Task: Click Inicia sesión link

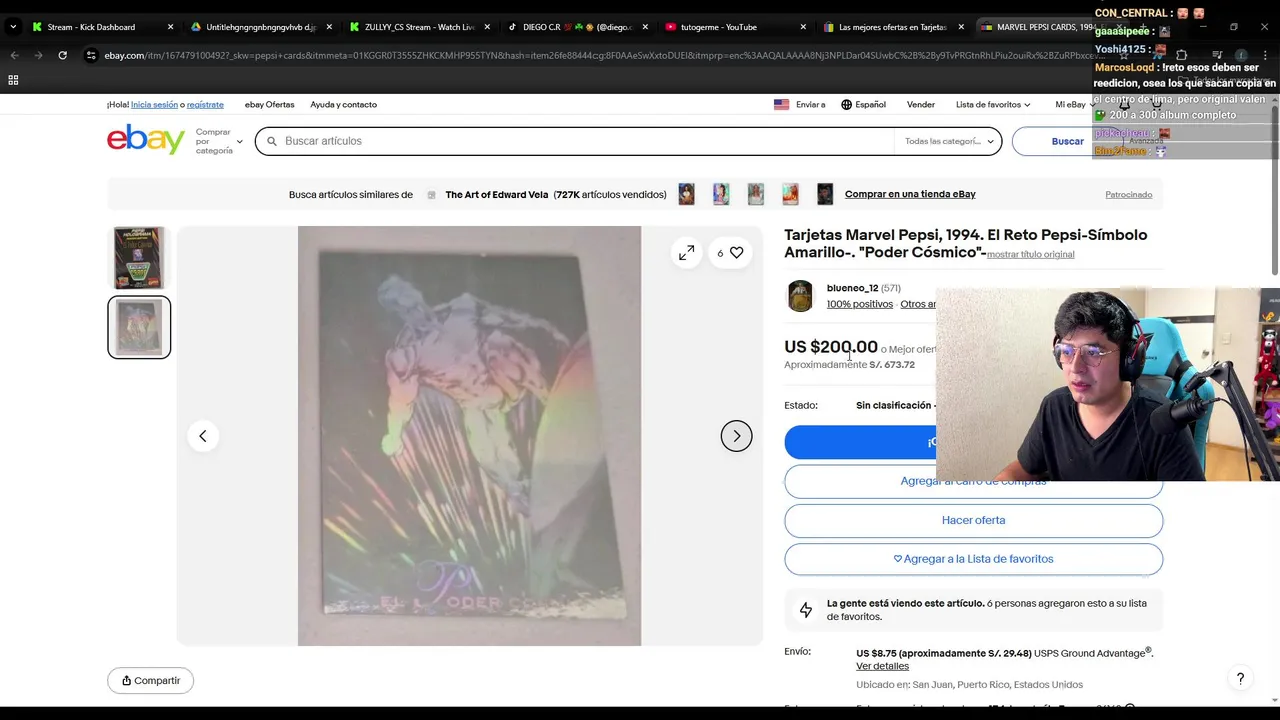Action: point(154,104)
